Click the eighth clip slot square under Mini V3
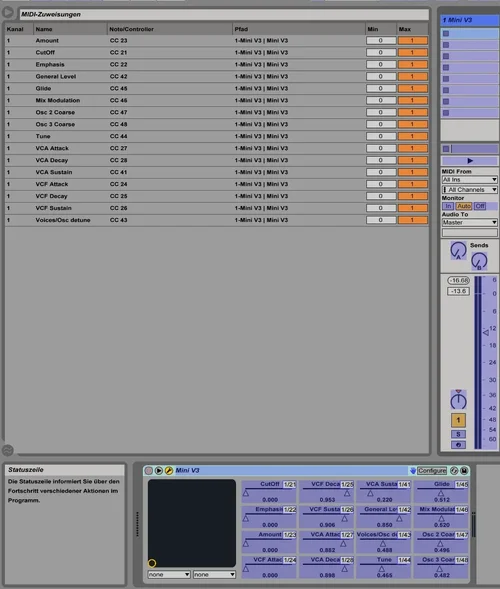The height and width of the screenshot is (589, 500). pos(446,113)
